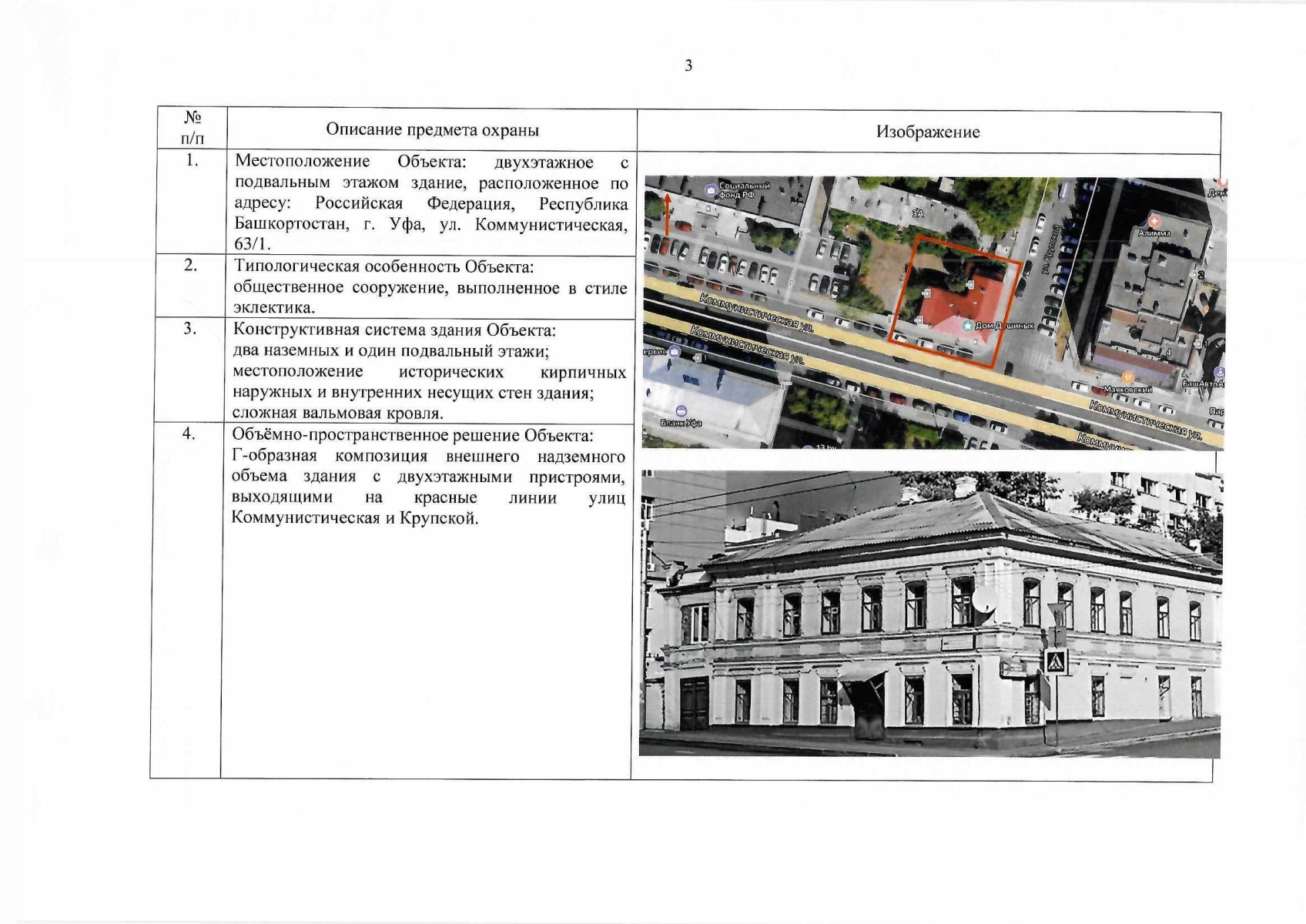Expand the building label 3A on the map
This screenshot has width=1306, height=924.
click(x=918, y=214)
